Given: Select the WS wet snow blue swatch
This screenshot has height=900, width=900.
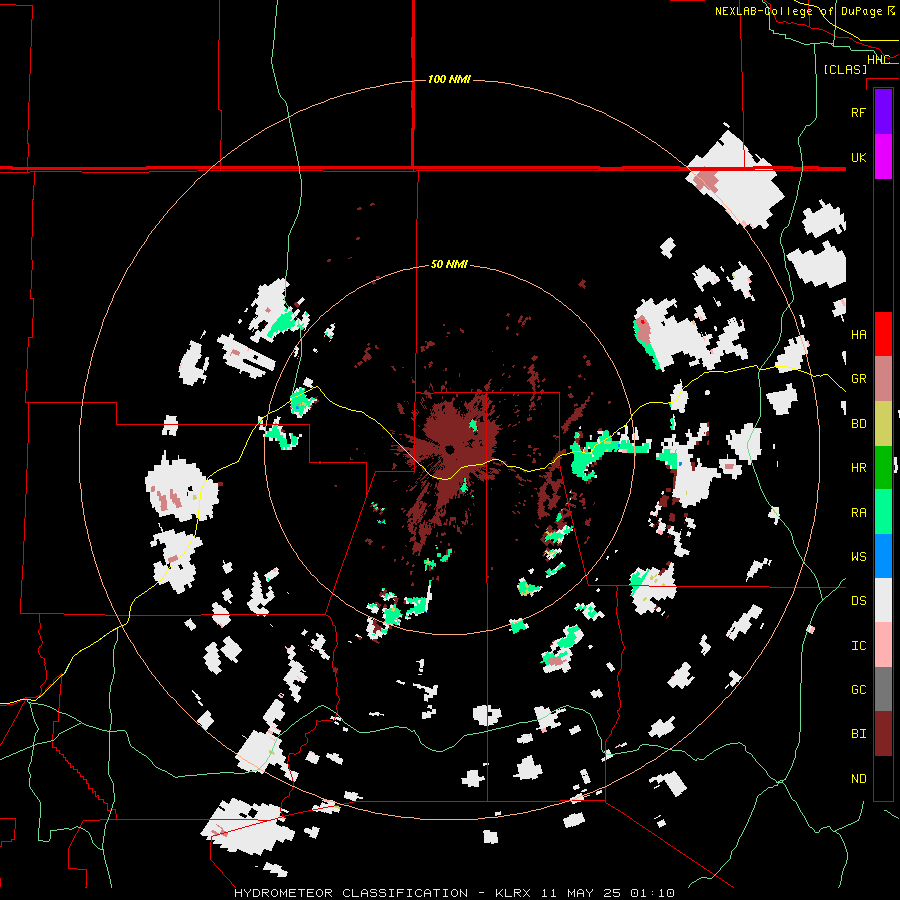Looking at the screenshot, I should [883, 556].
